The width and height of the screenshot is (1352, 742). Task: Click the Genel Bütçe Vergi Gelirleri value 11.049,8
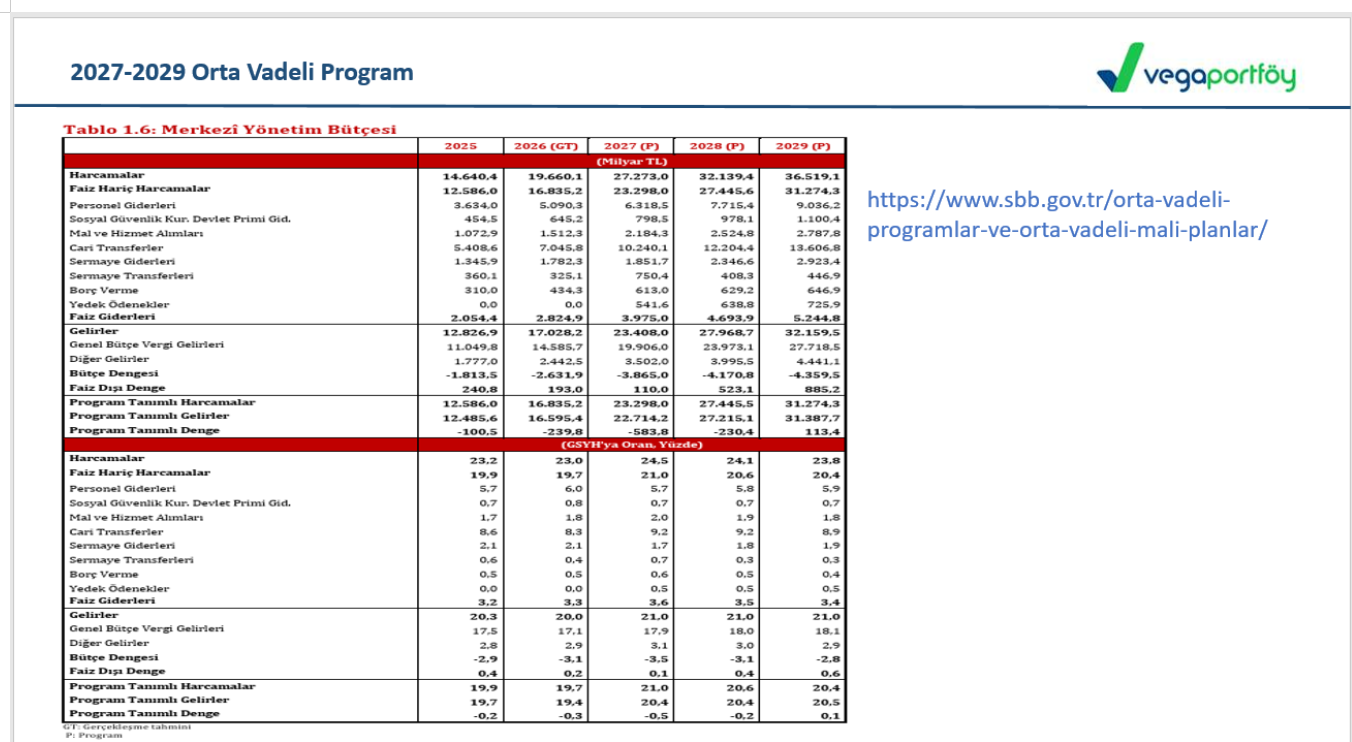click(x=472, y=345)
